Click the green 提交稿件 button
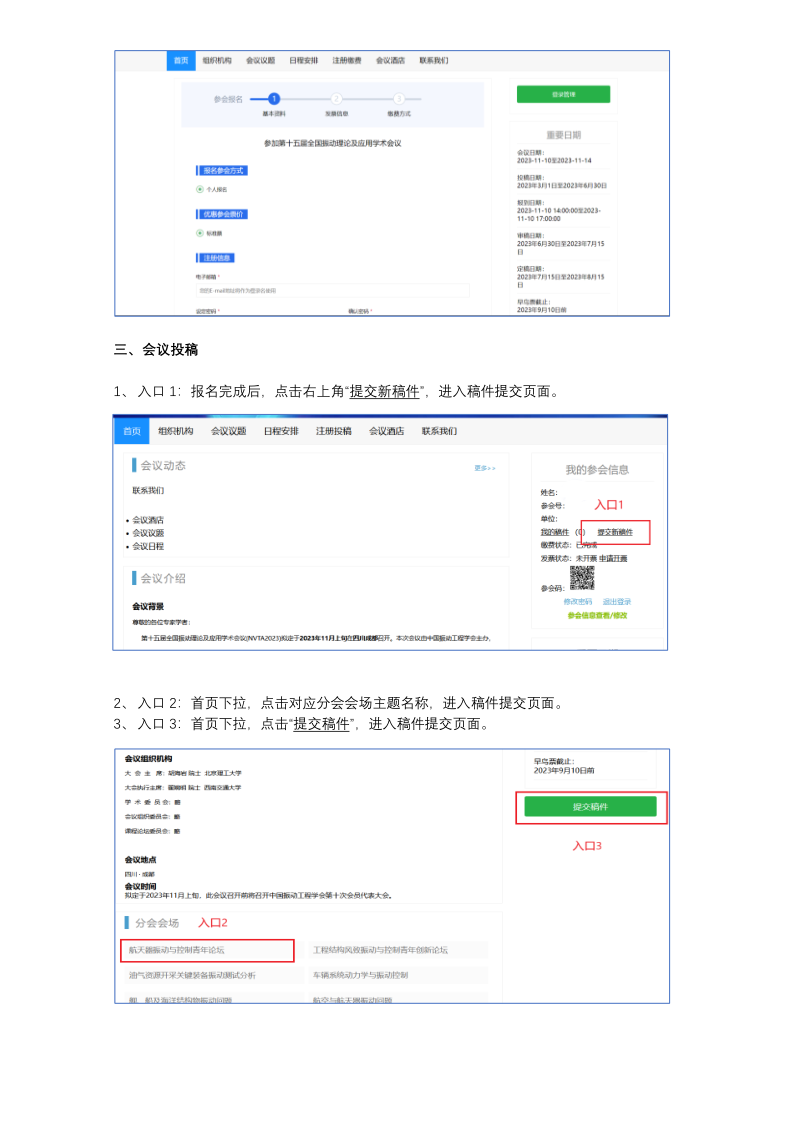Viewport: 794px width, 1123px height. click(x=590, y=807)
